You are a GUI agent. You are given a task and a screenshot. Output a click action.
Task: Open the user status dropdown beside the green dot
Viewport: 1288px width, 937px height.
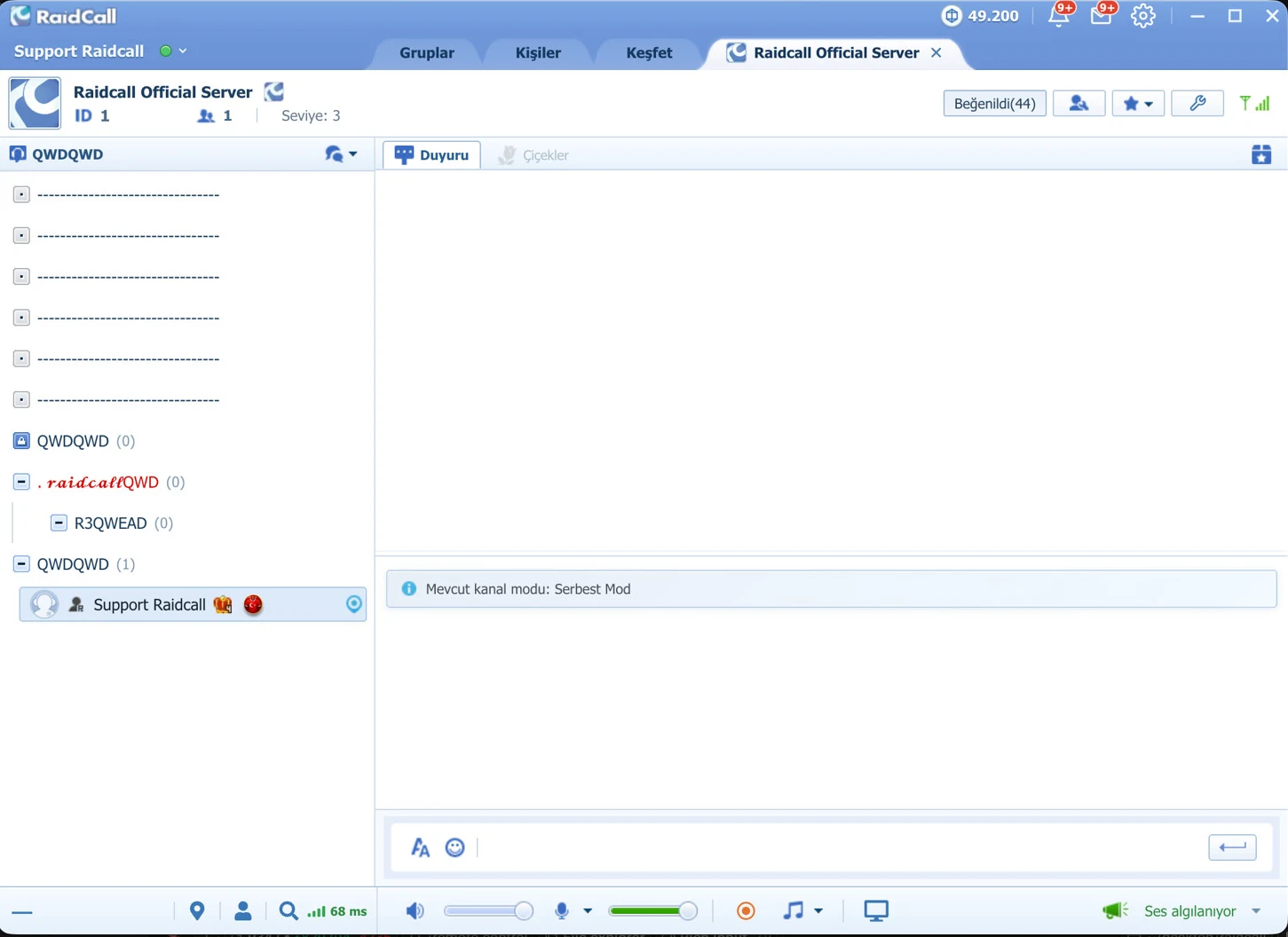[x=183, y=51]
